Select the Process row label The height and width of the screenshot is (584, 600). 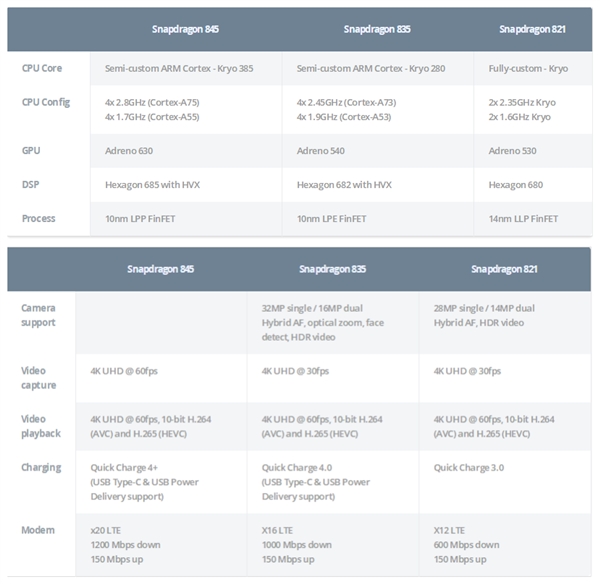pos(39,218)
